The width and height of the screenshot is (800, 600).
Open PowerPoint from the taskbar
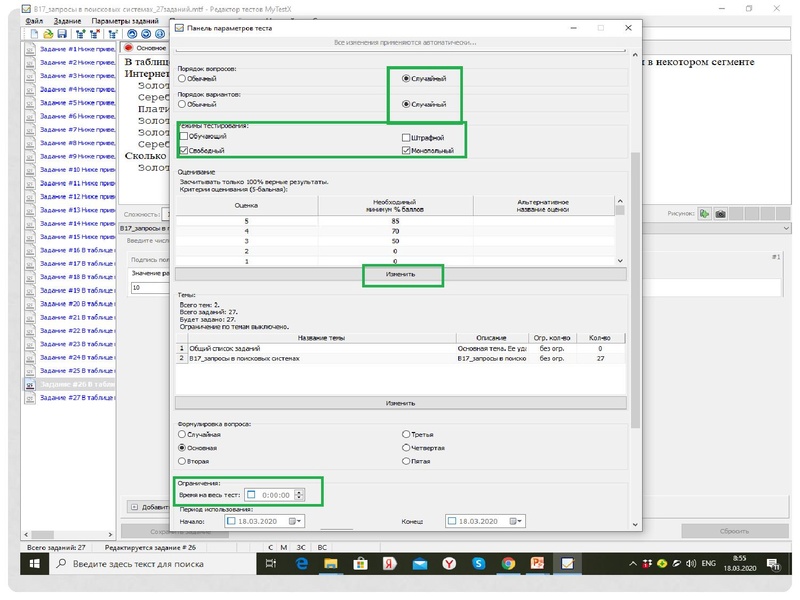[535, 566]
